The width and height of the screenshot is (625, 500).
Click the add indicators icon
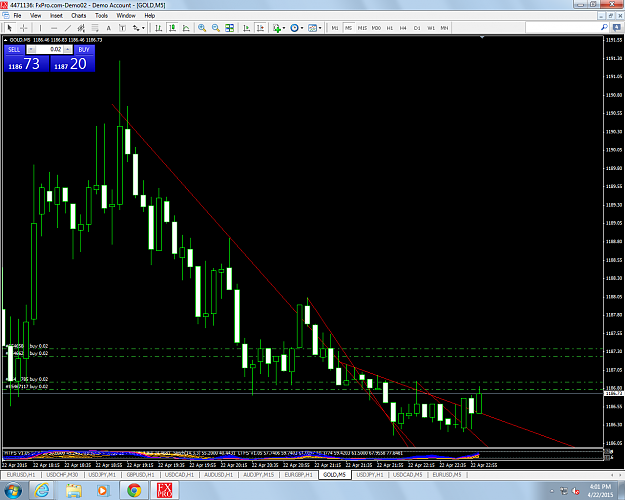(x=277, y=28)
